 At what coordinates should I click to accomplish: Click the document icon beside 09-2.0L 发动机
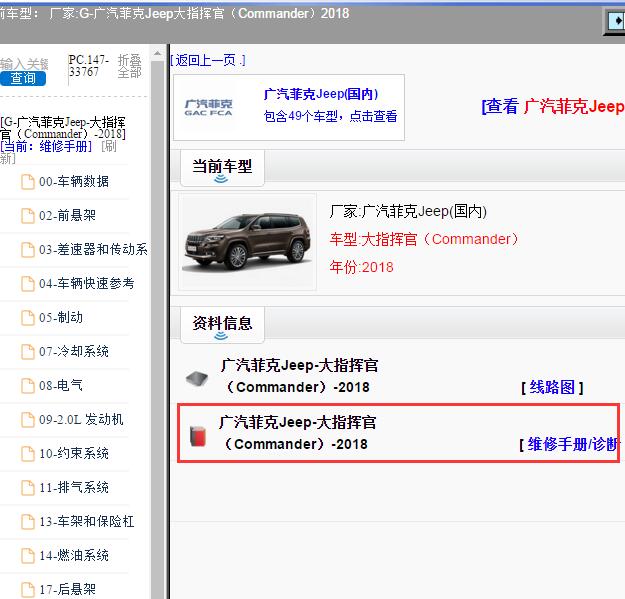pyautogui.click(x=28, y=420)
